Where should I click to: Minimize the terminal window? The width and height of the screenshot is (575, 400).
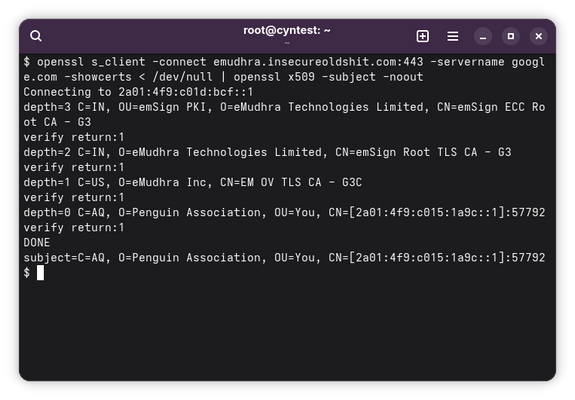483,36
